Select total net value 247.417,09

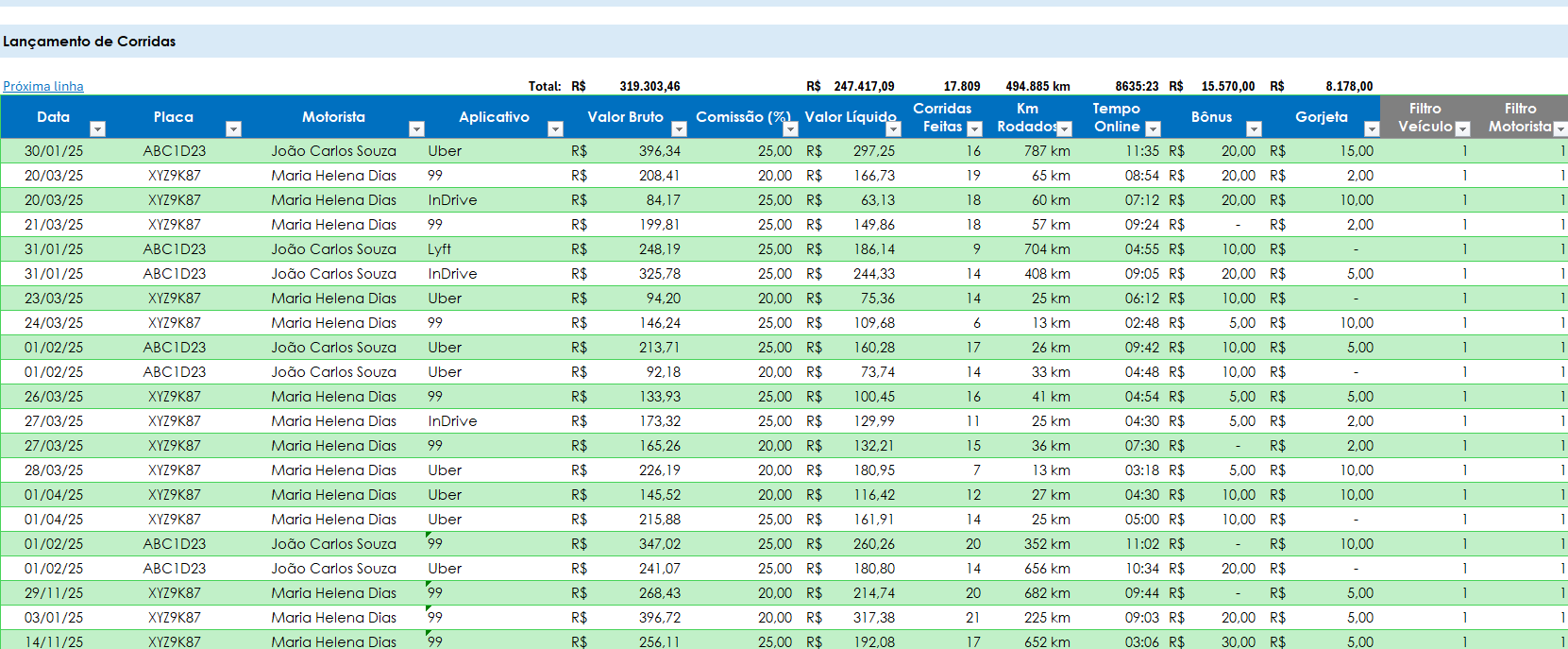[x=864, y=86]
